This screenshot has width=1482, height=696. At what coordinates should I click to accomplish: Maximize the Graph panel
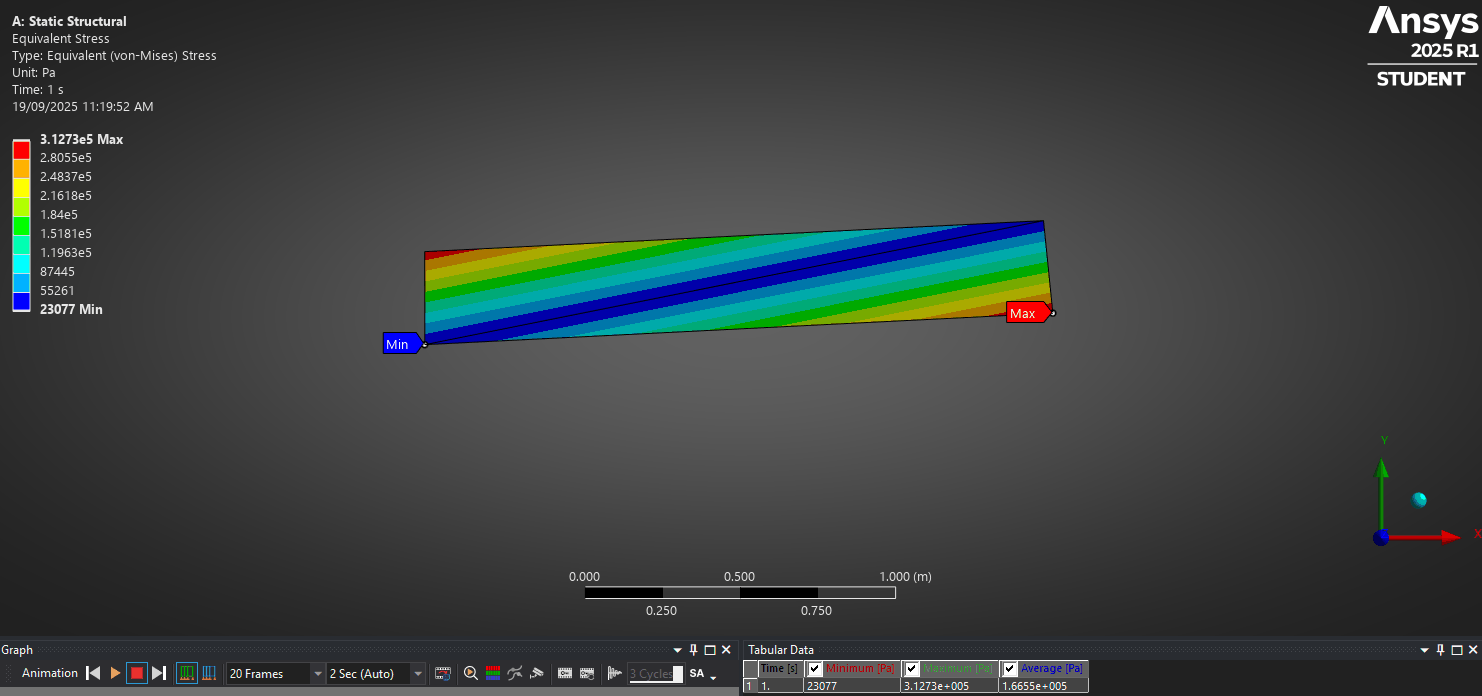click(710, 650)
